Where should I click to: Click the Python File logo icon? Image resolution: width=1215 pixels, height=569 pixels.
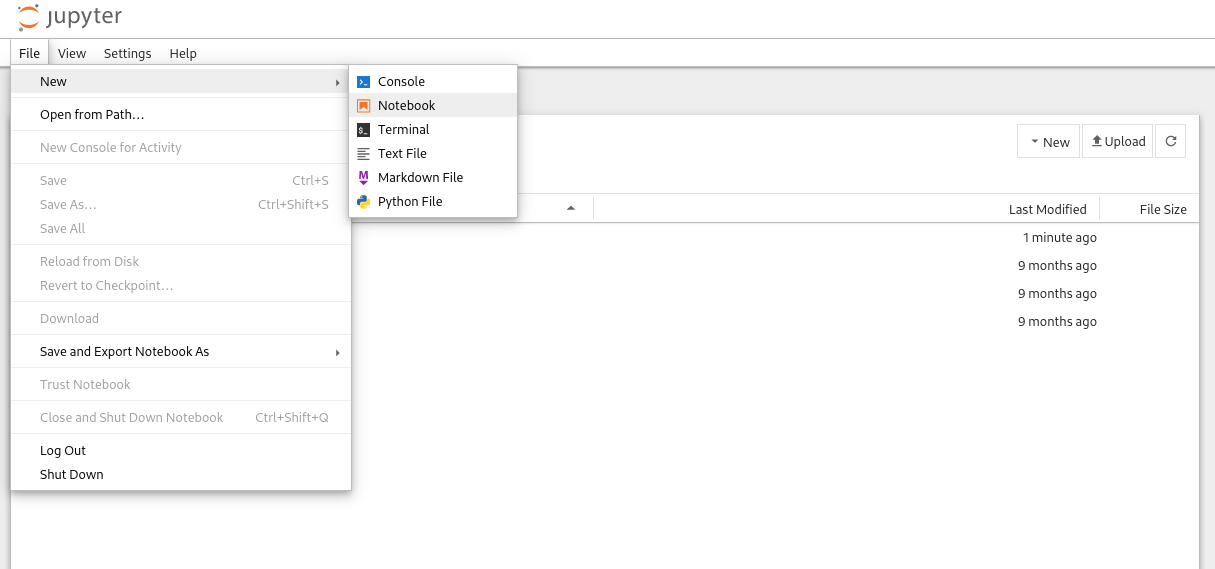point(363,202)
